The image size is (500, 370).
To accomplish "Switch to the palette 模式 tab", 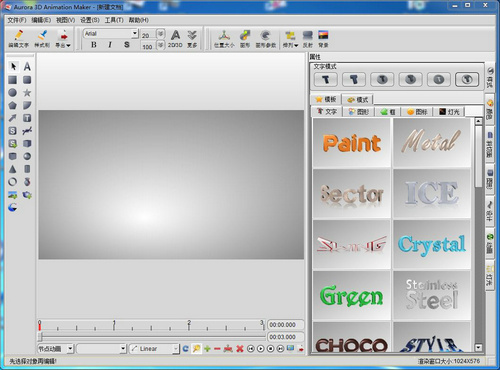I will tap(358, 100).
